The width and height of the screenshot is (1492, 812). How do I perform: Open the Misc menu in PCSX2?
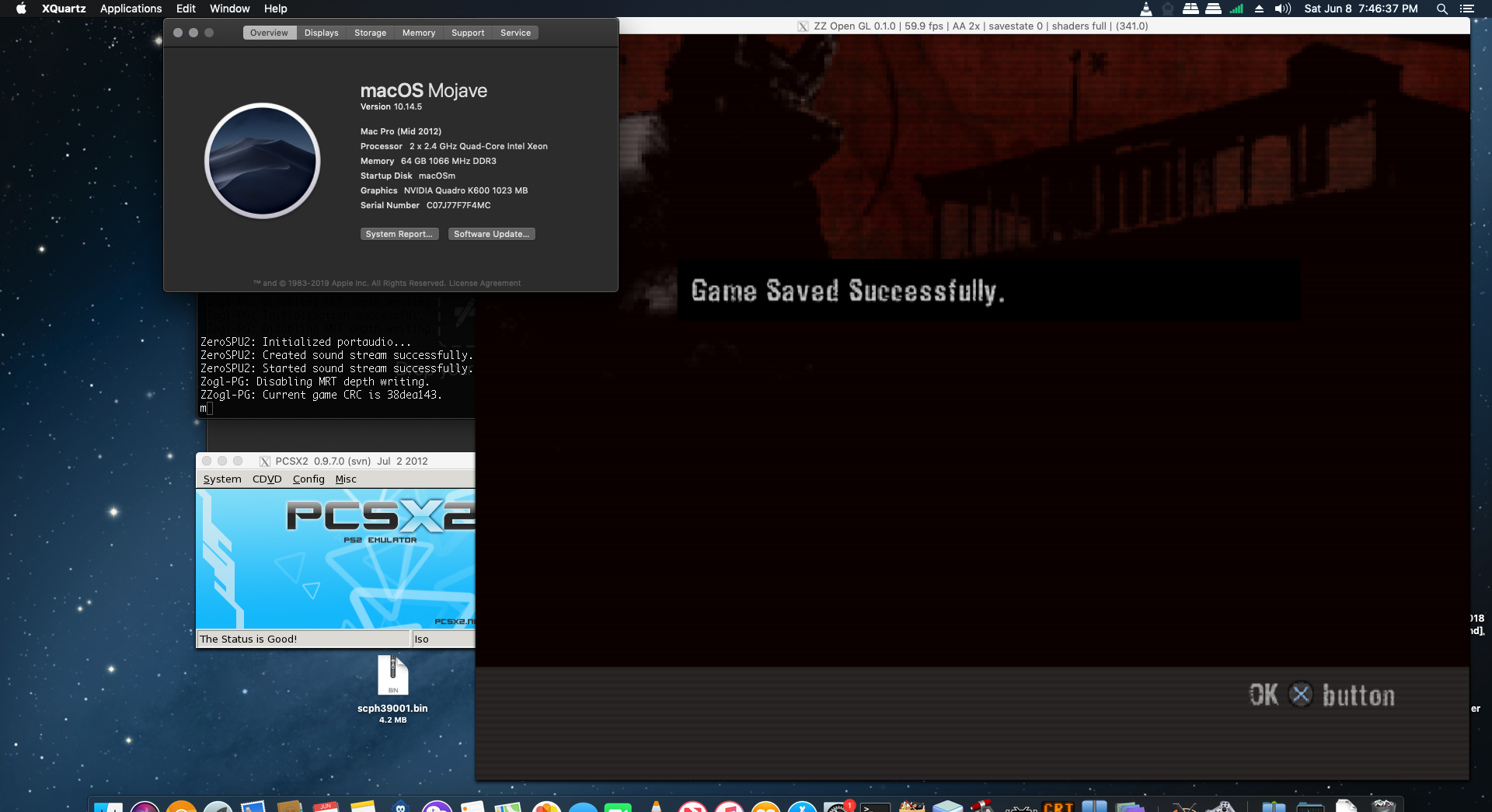coord(346,479)
